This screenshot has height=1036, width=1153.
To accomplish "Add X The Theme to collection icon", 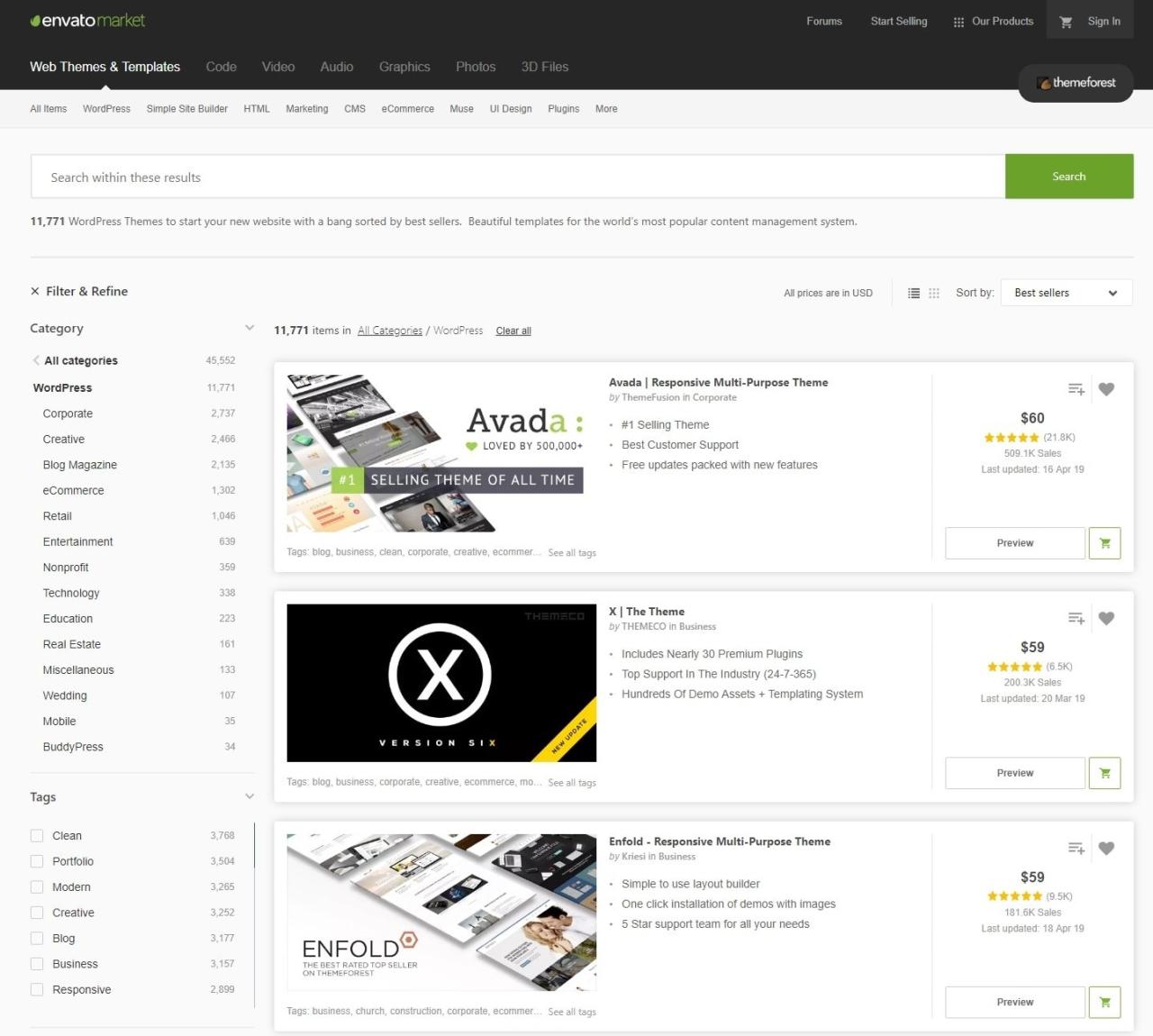I will [x=1076, y=618].
